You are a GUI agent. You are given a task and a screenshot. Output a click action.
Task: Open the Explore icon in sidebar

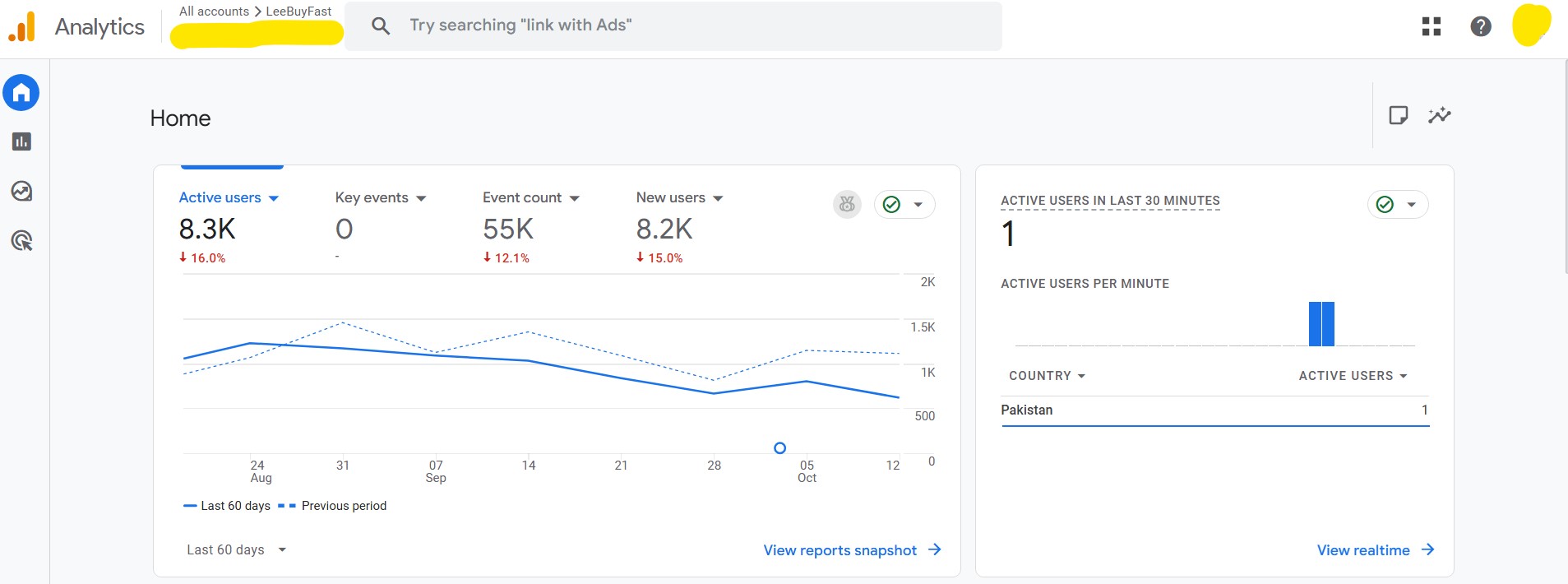click(x=21, y=192)
